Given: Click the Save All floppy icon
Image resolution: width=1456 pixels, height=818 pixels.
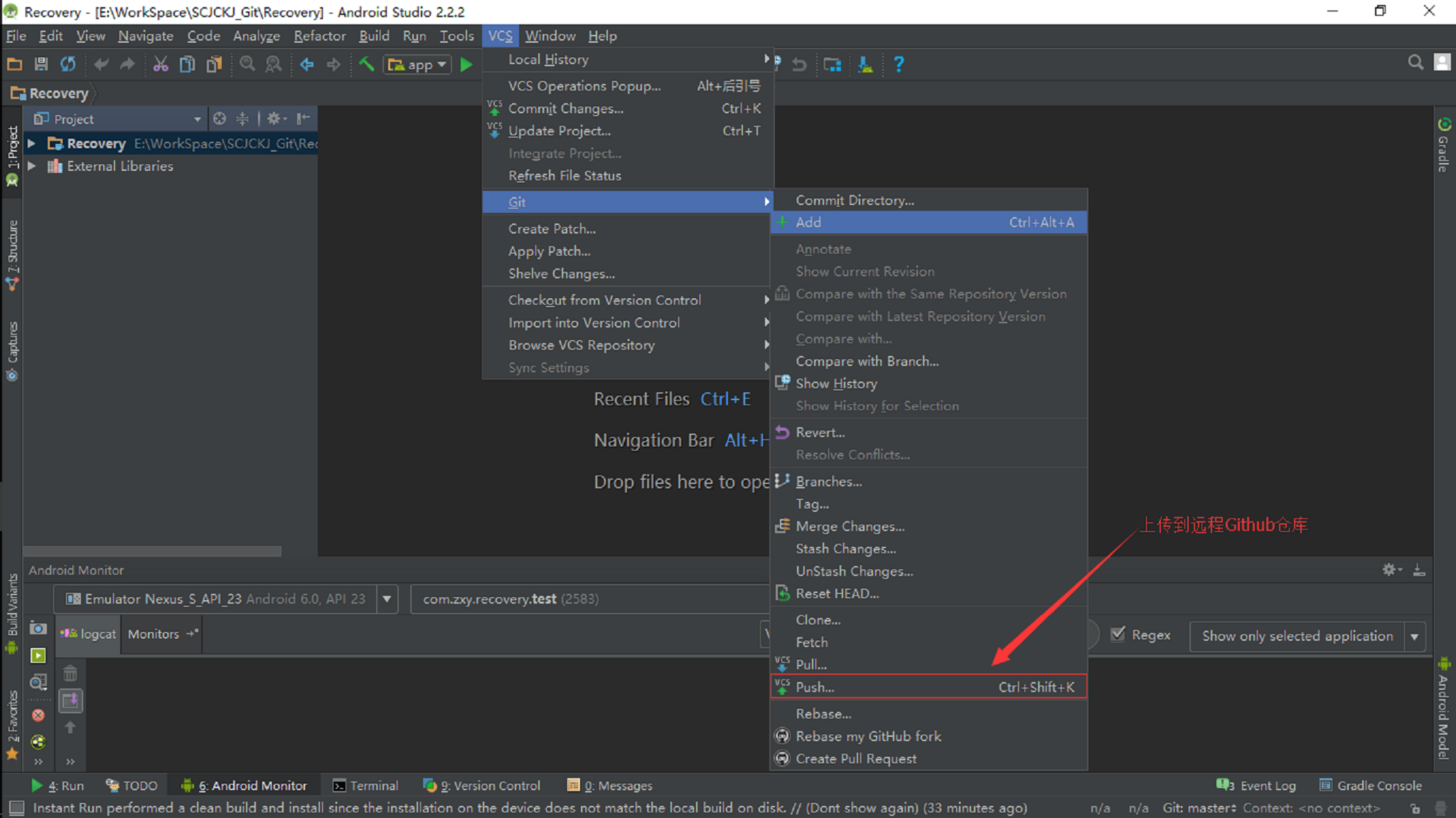Looking at the screenshot, I should point(41,64).
